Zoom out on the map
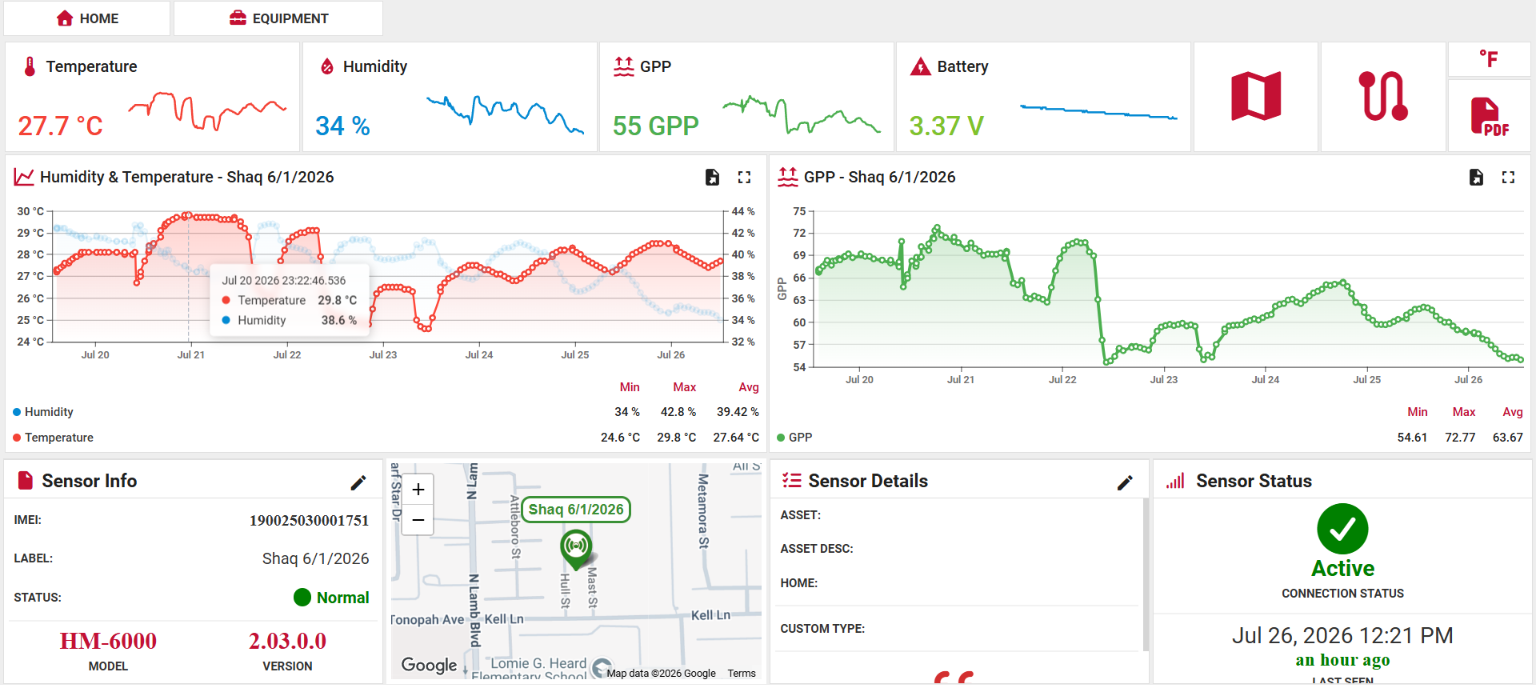 (x=418, y=519)
